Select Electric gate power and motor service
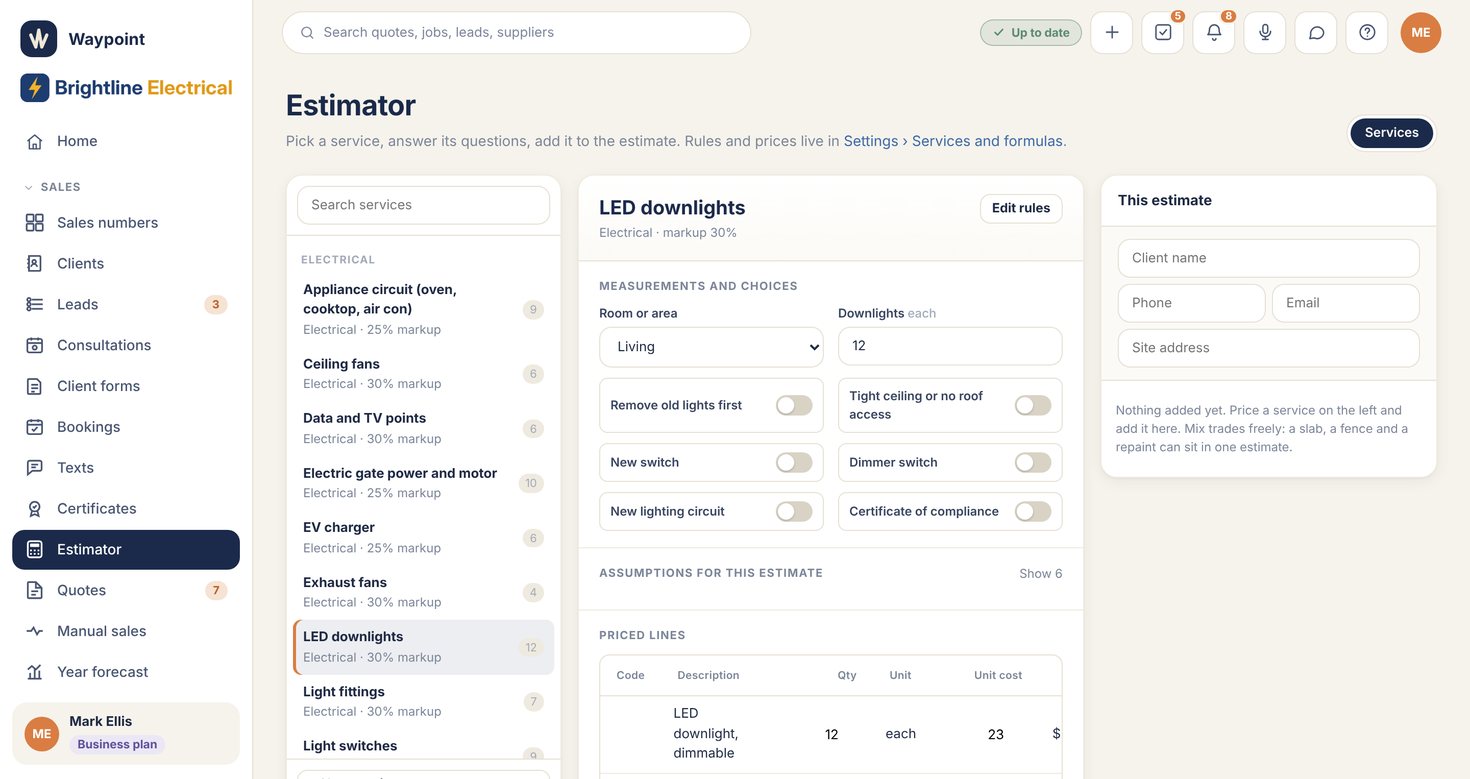Image resolution: width=1470 pixels, height=779 pixels. coord(424,483)
